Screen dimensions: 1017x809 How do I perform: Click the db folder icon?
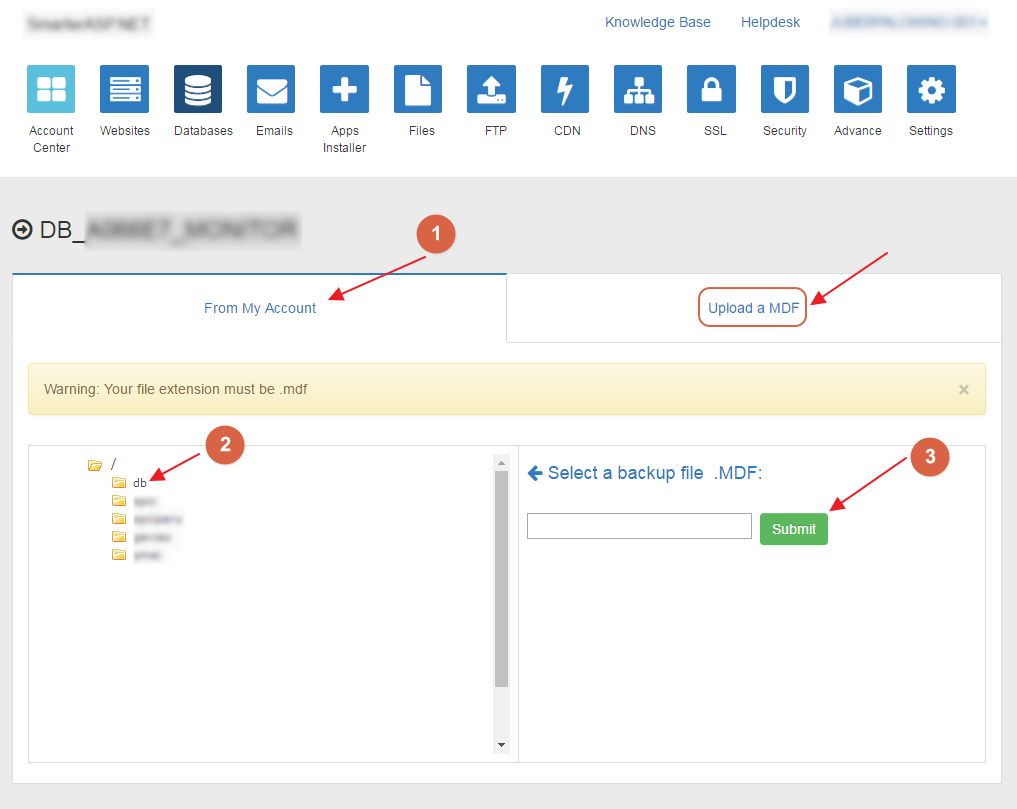(119, 482)
